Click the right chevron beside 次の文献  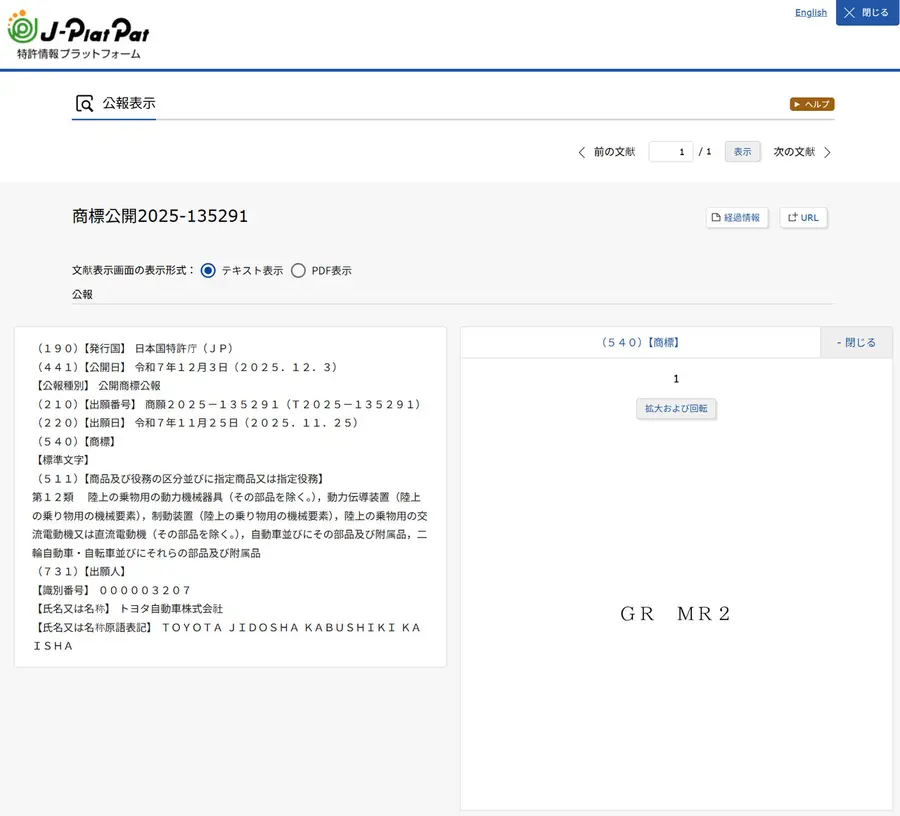pyautogui.click(x=827, y=152)
